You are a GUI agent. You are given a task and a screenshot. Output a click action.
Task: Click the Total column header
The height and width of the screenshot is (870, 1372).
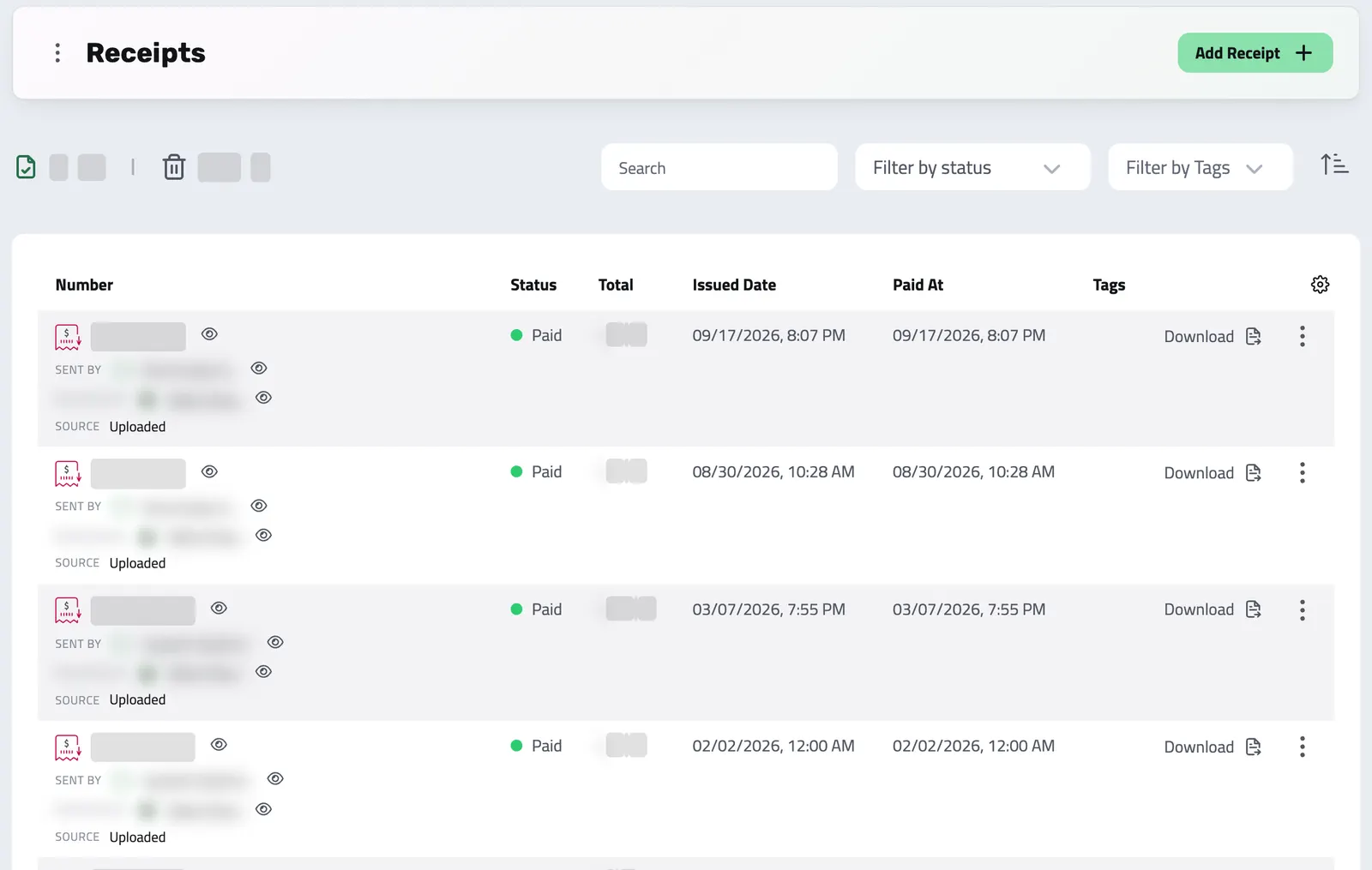click(616, 285)
